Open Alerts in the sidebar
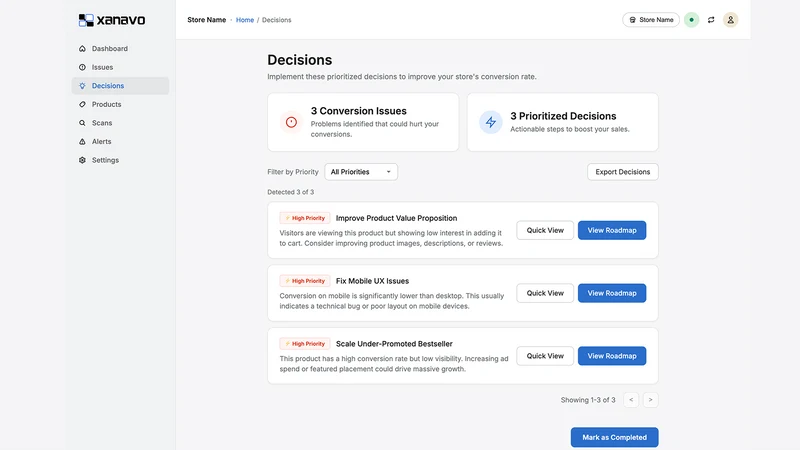The height and width of the screenshot is (450, 800). (x=120, y=141)
